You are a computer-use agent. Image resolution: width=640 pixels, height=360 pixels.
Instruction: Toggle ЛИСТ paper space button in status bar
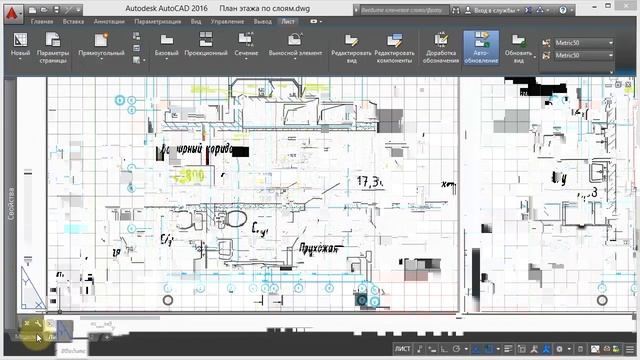coord(402,349)
